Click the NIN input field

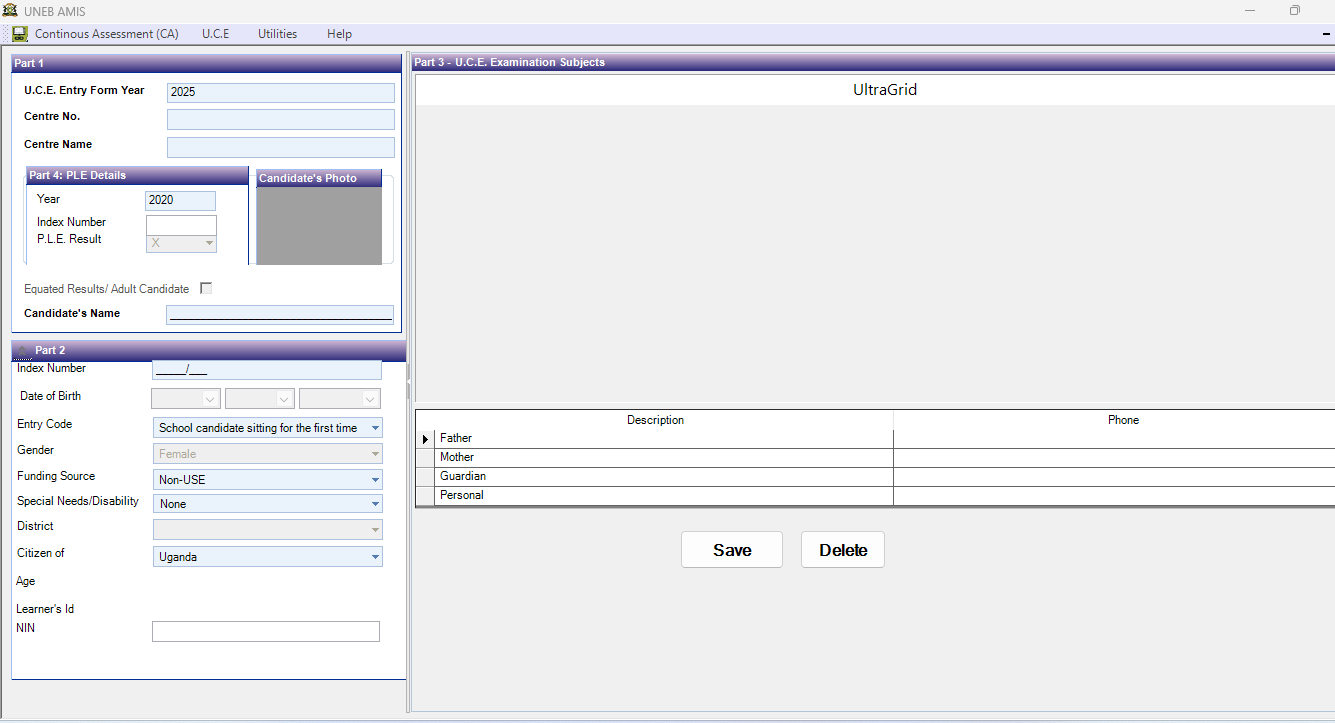click(265, 631)
